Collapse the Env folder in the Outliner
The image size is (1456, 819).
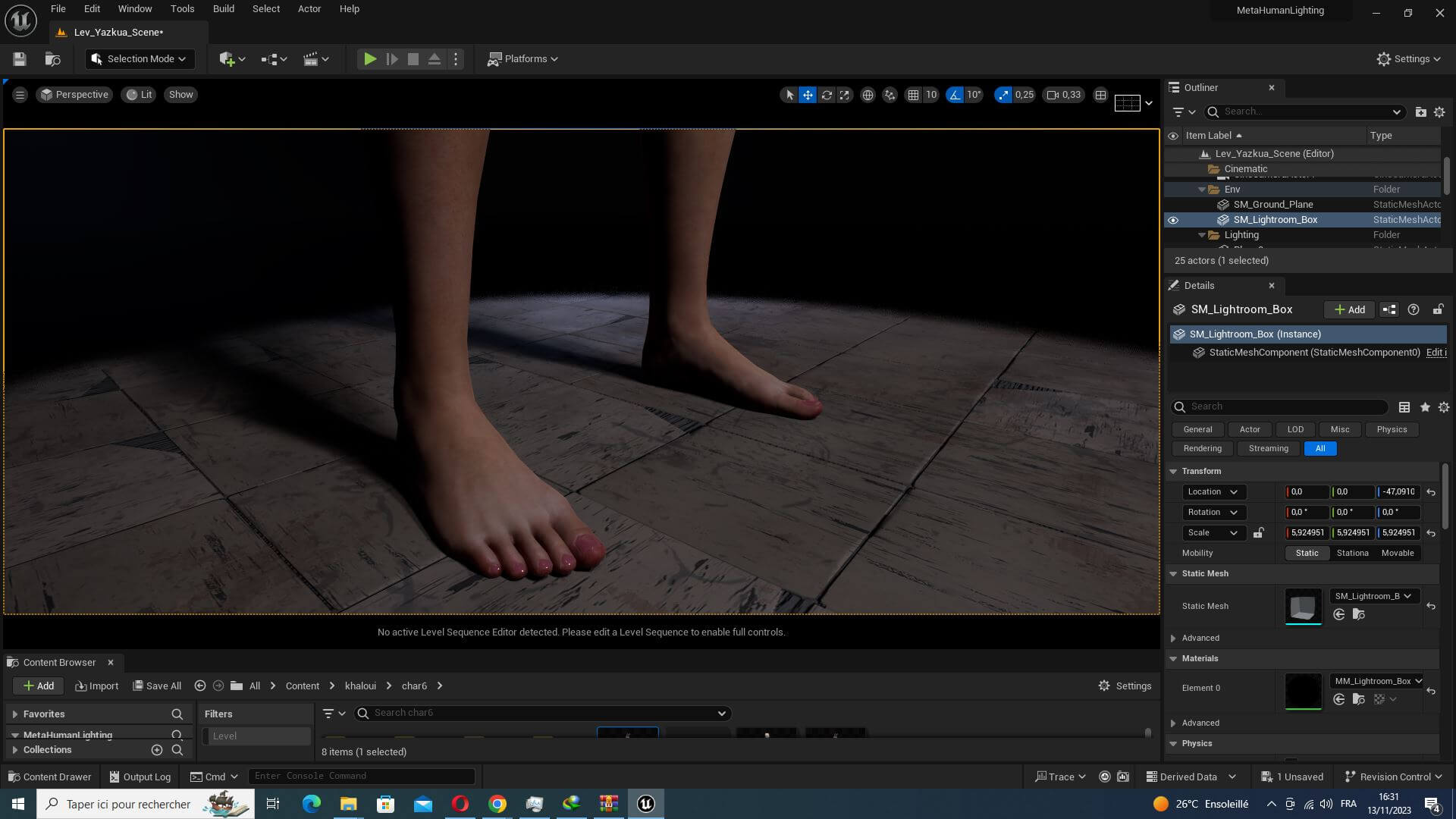[1202, 190]
